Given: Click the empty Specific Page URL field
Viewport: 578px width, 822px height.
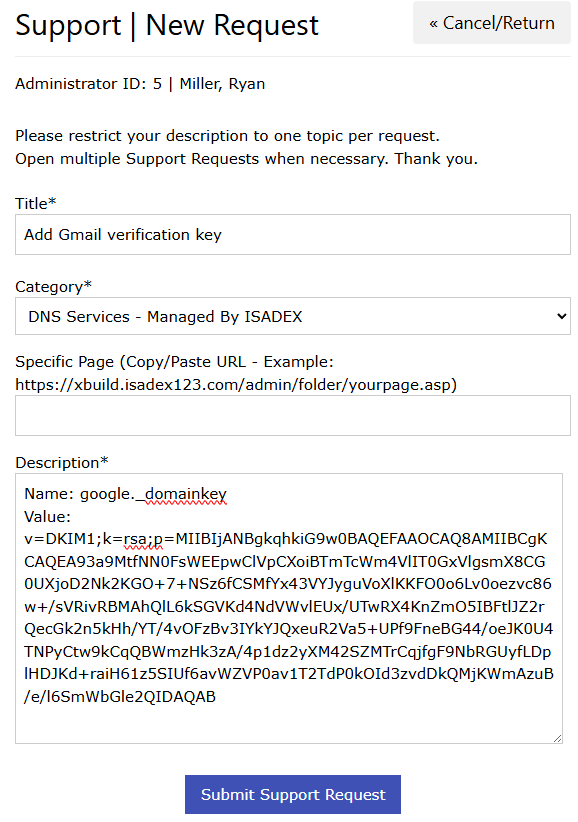Looking at the screenshot, I should coord(292,415).
